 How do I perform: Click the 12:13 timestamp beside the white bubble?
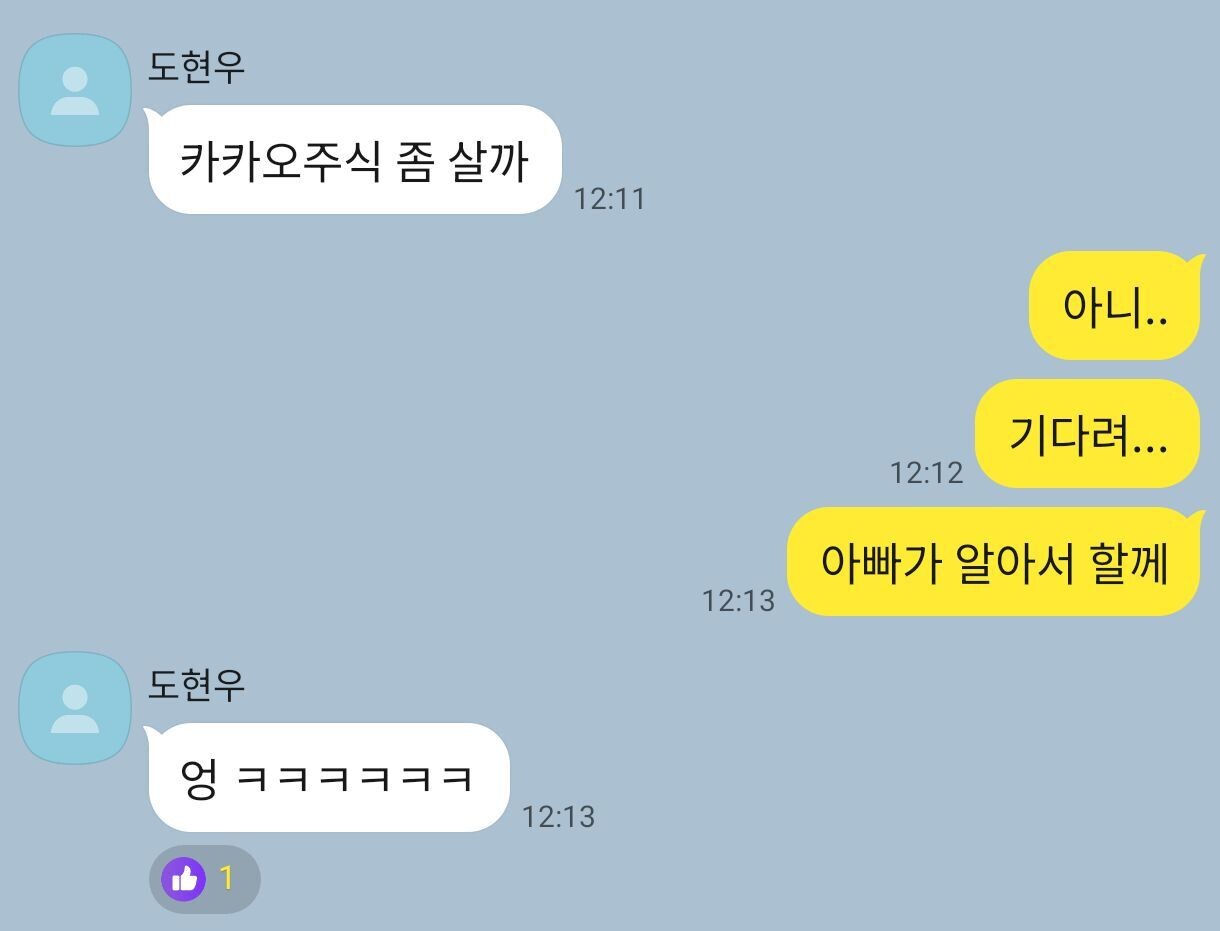pyautogui.click(x=558, y=817)
